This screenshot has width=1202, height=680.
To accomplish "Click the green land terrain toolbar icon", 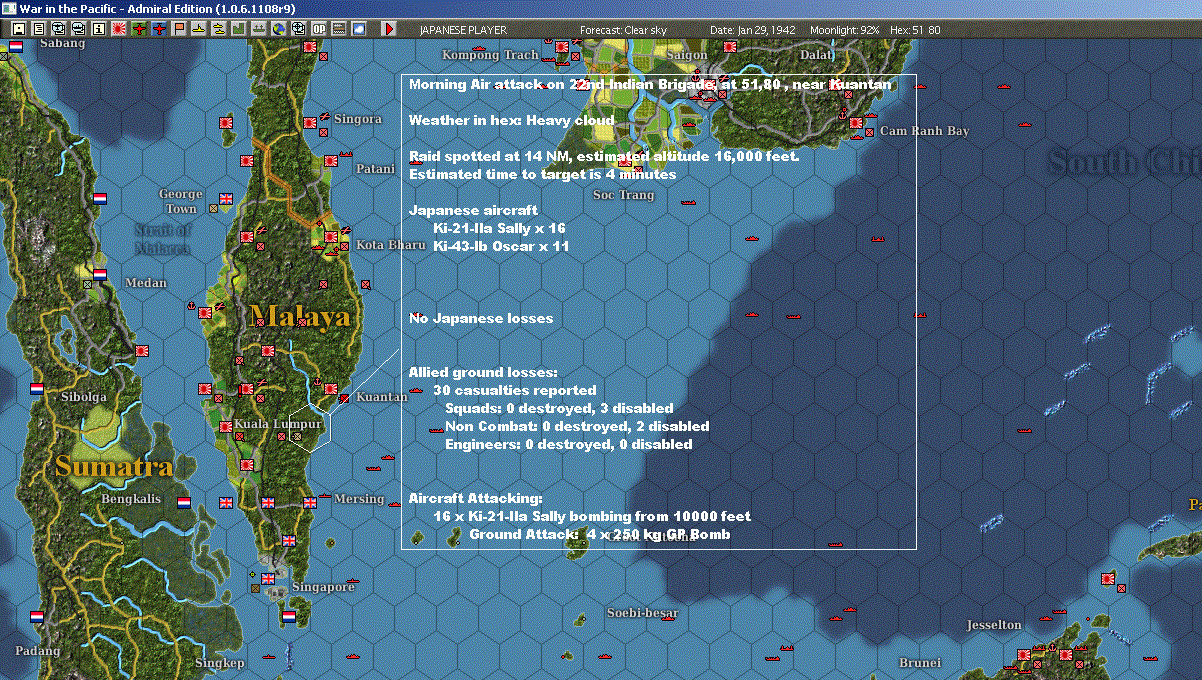I will (x=240, y=29).
